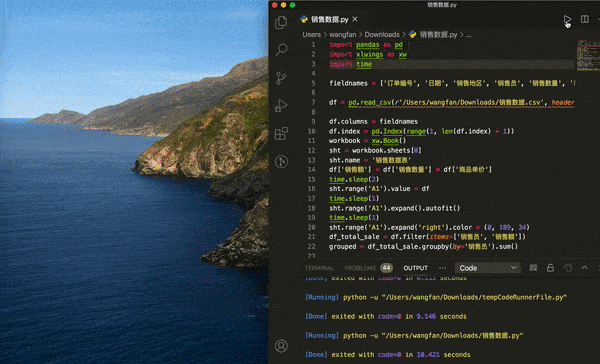Screen dimensions: 600x364
Task: Click the ellipsis breadcrumb segment
Action: pyautogui.click(x=468, y=35)
